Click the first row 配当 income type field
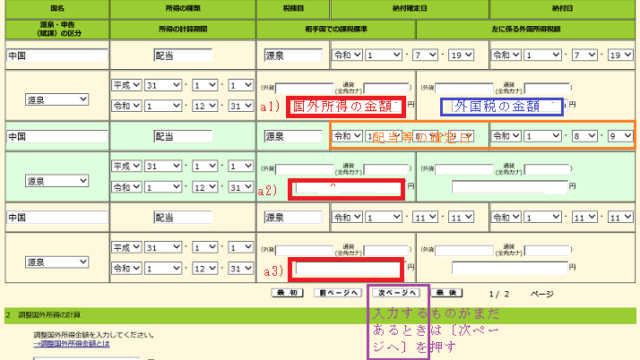 pyautogui.click(x=183, y=56)
